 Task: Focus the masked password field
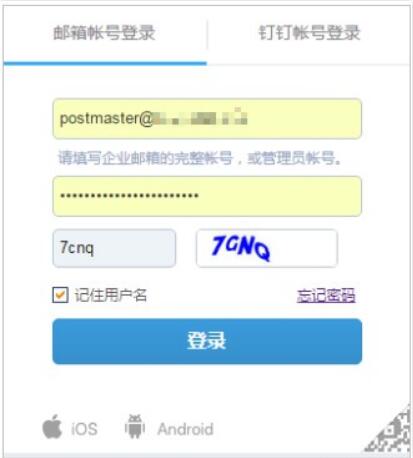click(207, 196)
